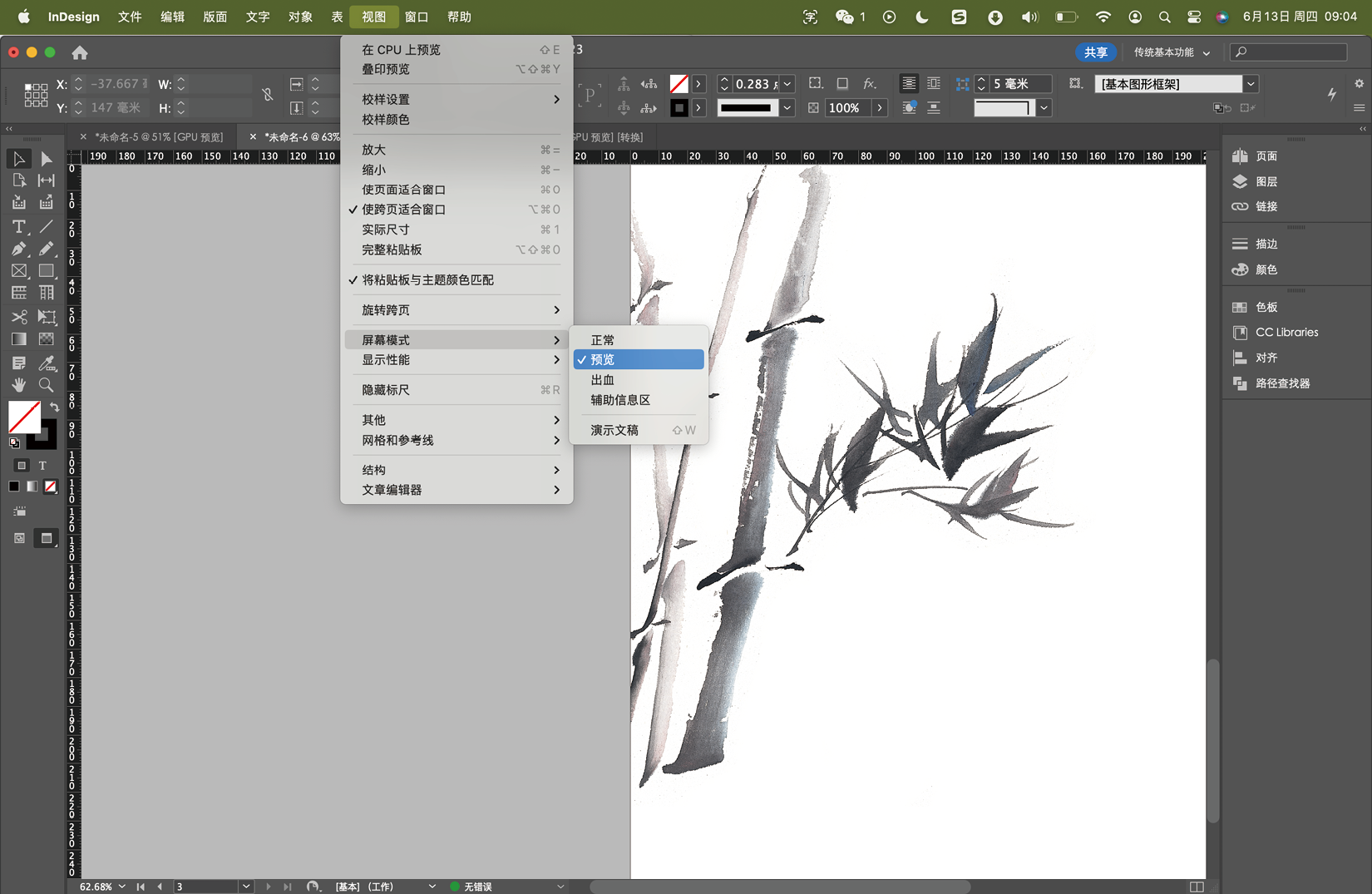Toggle 将粘贴板与主题颜色匹配 option
Screen dimensions: 1372x894
[427, 280]
